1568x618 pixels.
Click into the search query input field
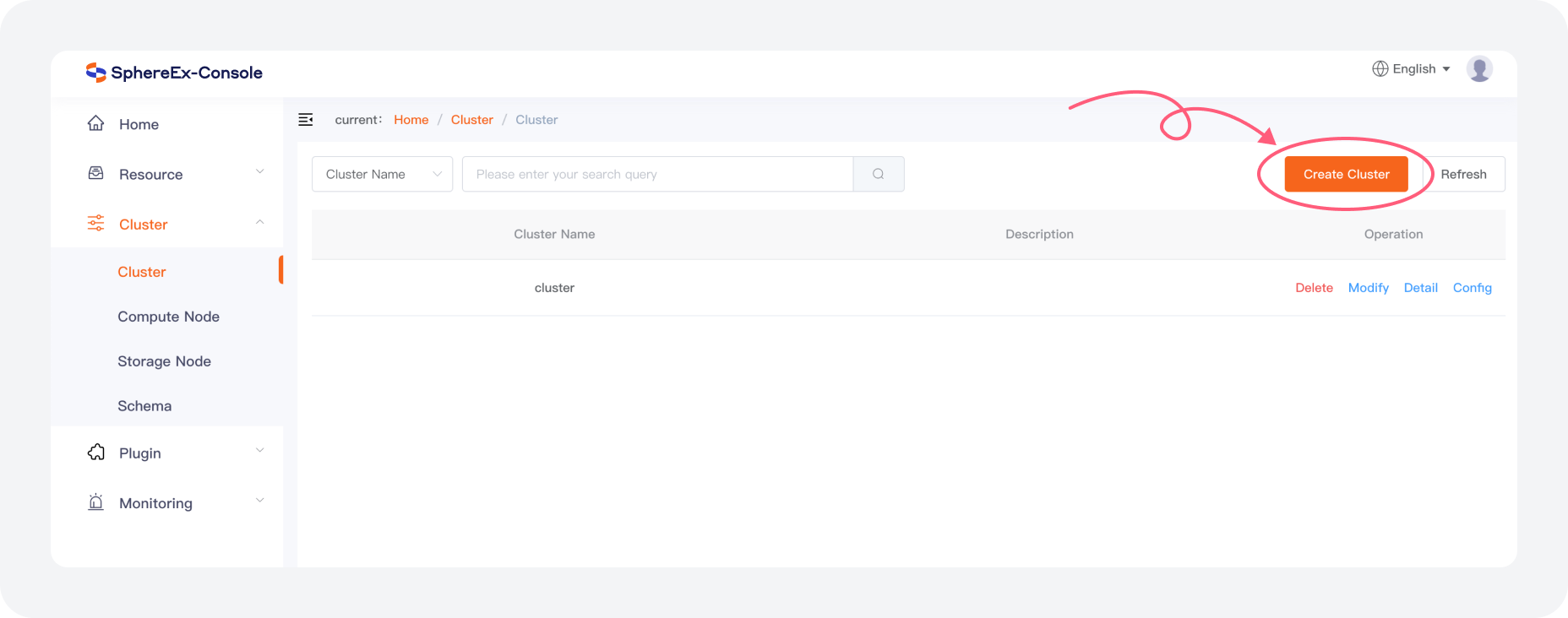(x=657, y=174)
